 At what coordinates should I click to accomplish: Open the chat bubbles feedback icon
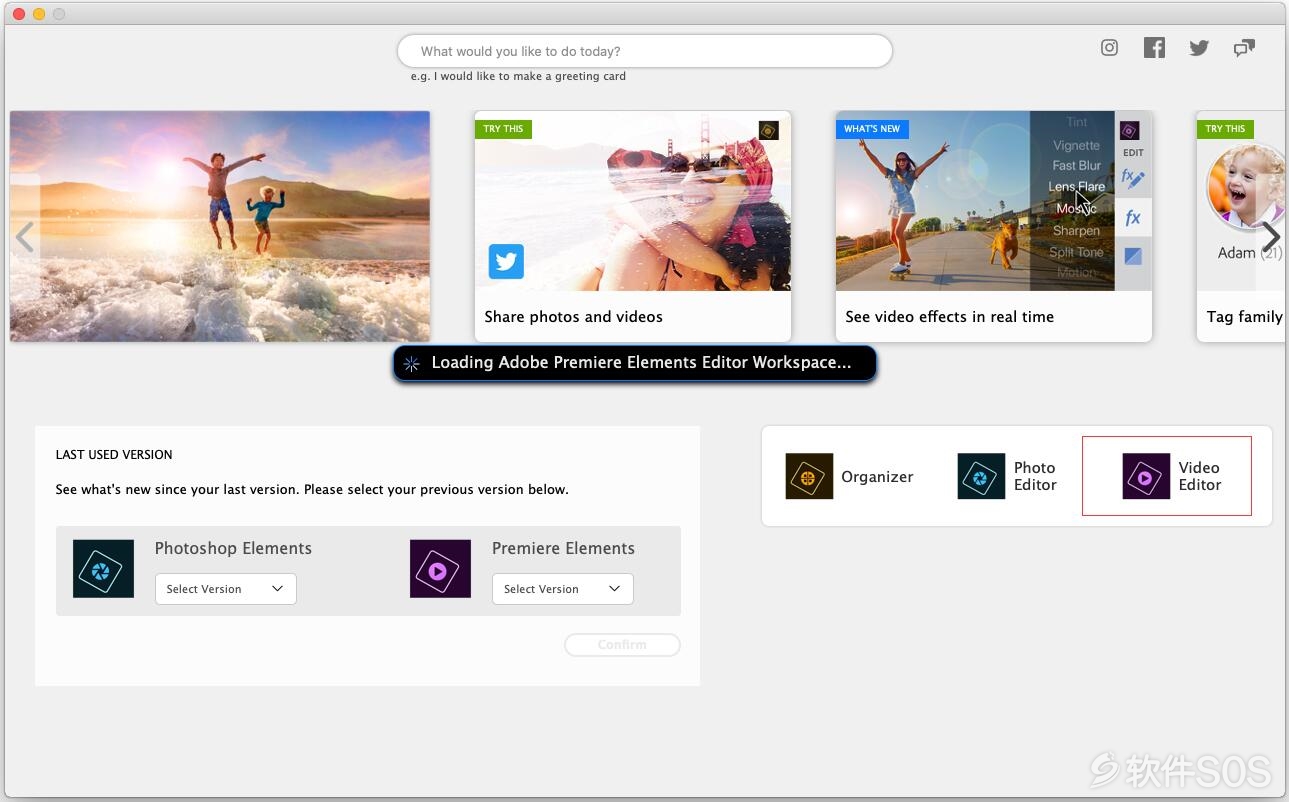click(1244, 48)
